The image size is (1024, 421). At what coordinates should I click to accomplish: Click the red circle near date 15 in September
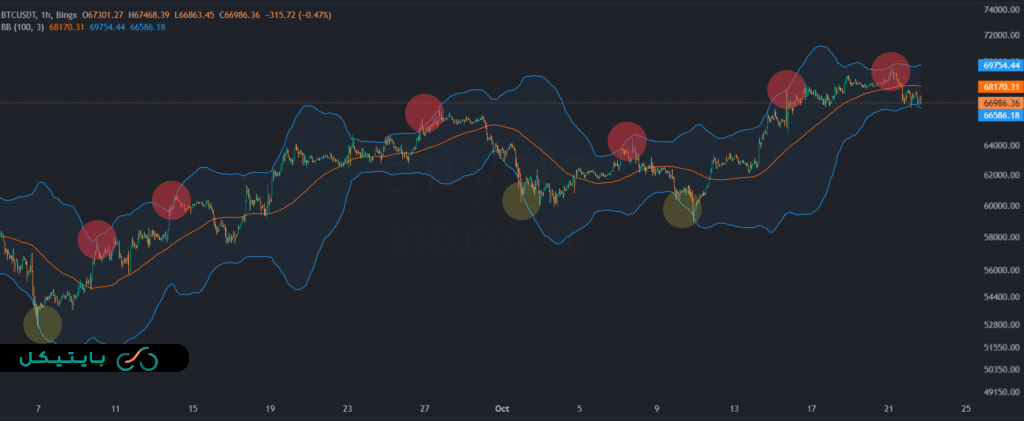(x=171, y=200)
